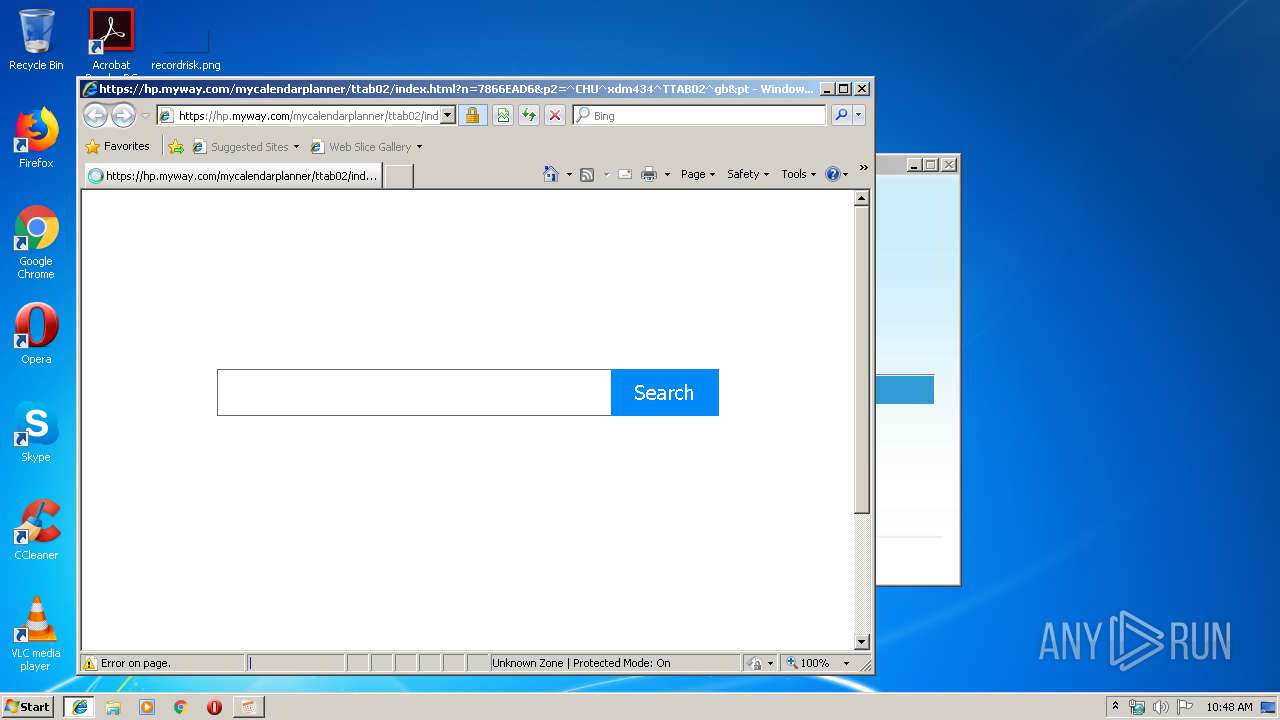Open the Recycle Bin desktop icon
This screenshot has height=720, width=1280.
[36, 40]
